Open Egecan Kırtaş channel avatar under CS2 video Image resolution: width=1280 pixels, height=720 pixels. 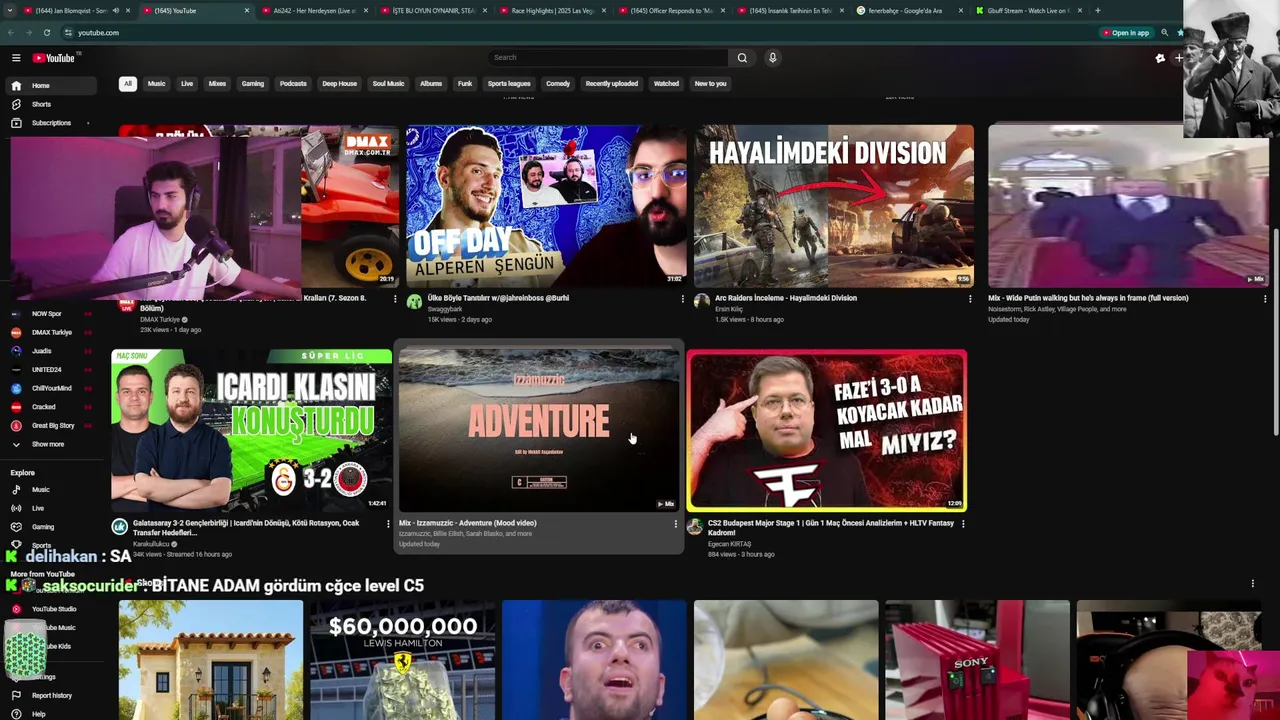pyautogui.click(x=695, y=527)
